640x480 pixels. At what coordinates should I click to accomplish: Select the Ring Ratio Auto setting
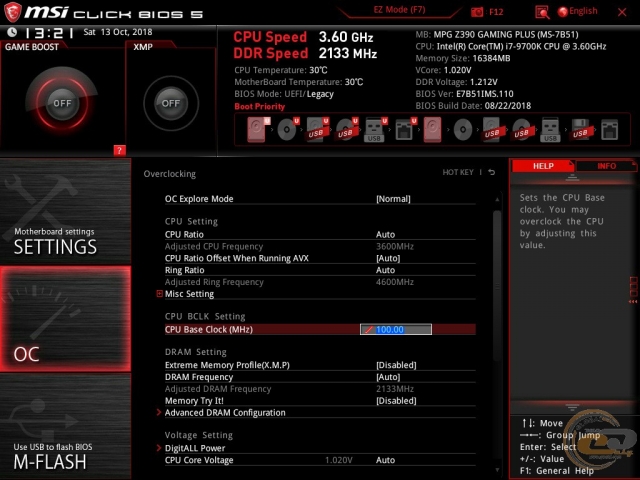coord(385,270)
